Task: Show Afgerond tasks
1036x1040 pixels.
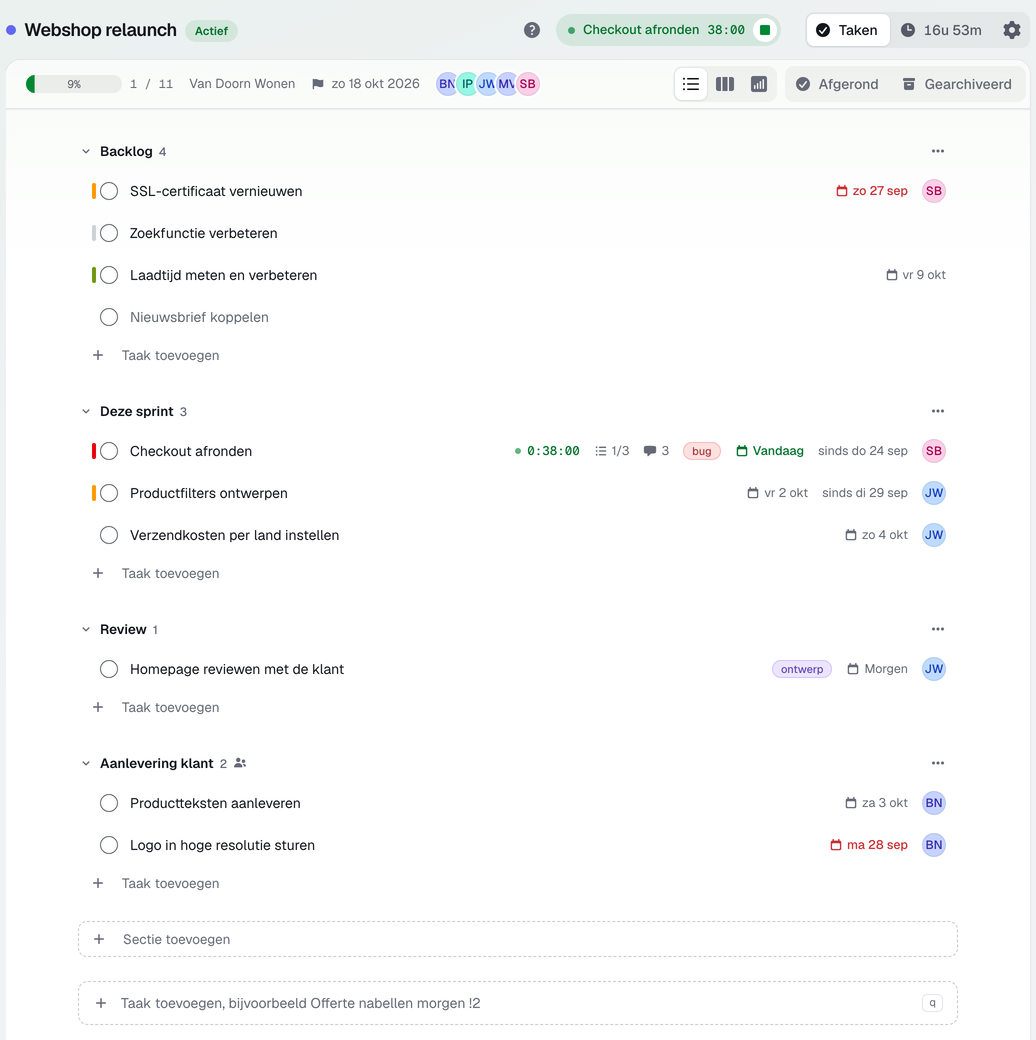Action: click(x=837, y=84)
